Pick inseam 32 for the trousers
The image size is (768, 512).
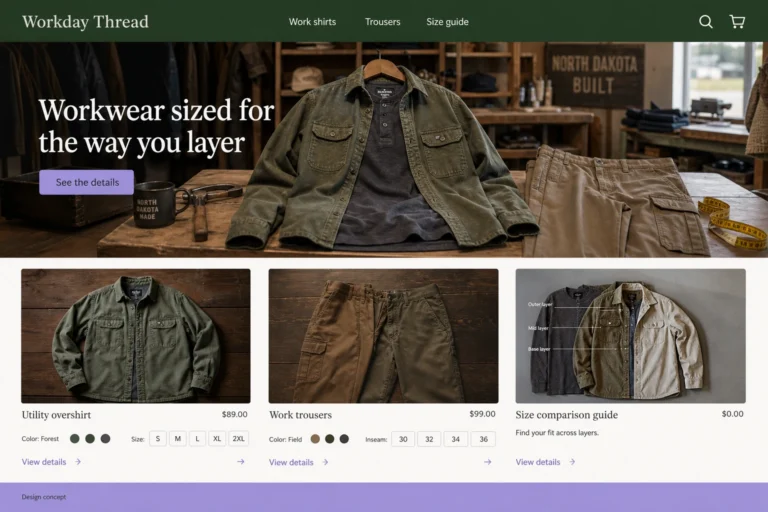click(429, 439)
